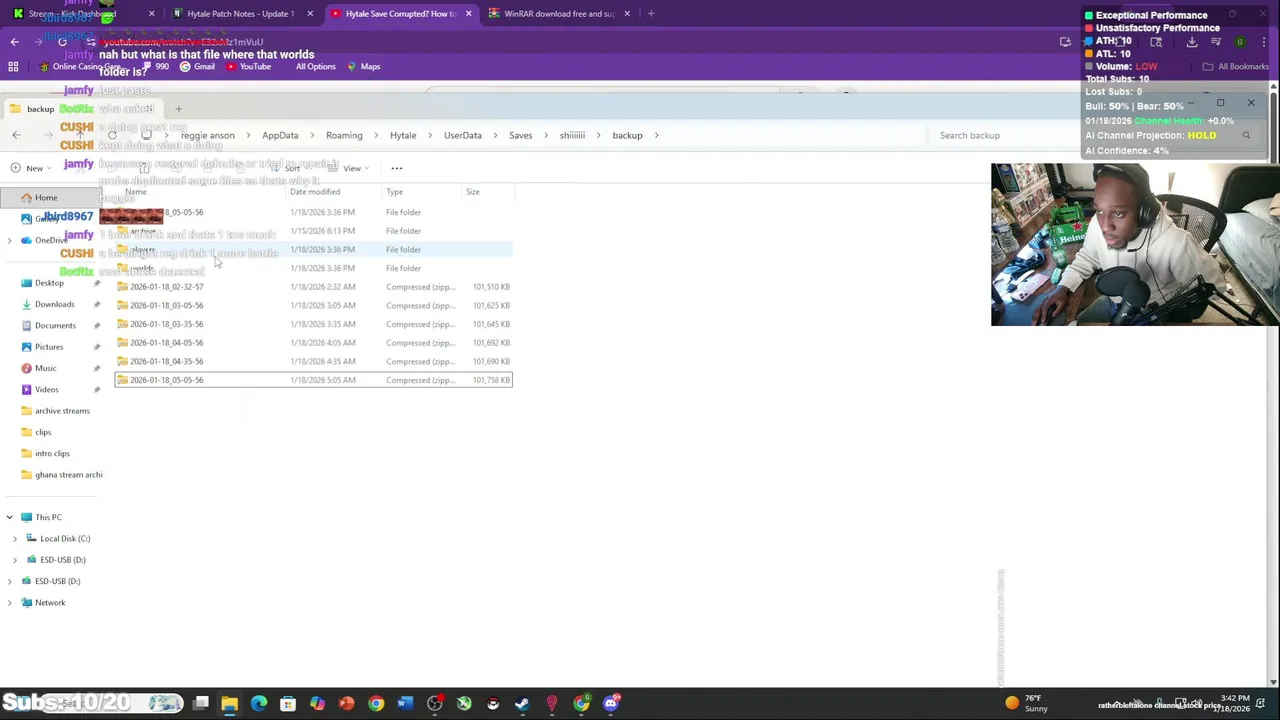Close the WinRAR download tab

pyautogui.click(x=627, y=14)
